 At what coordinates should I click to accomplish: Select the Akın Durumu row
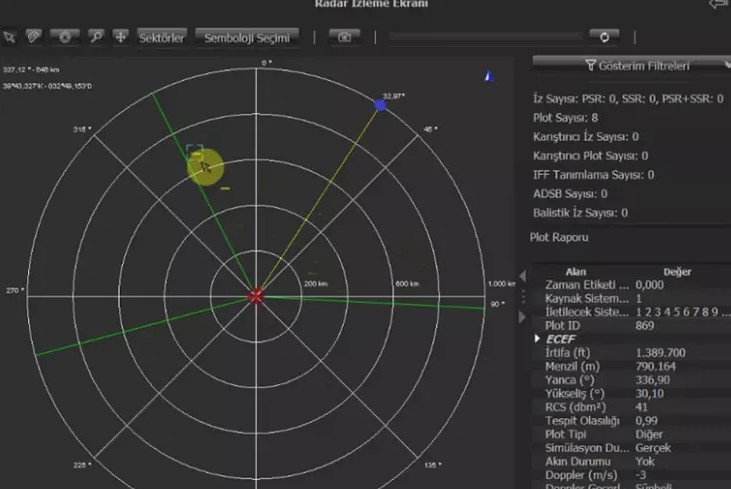tap(632, 461)
